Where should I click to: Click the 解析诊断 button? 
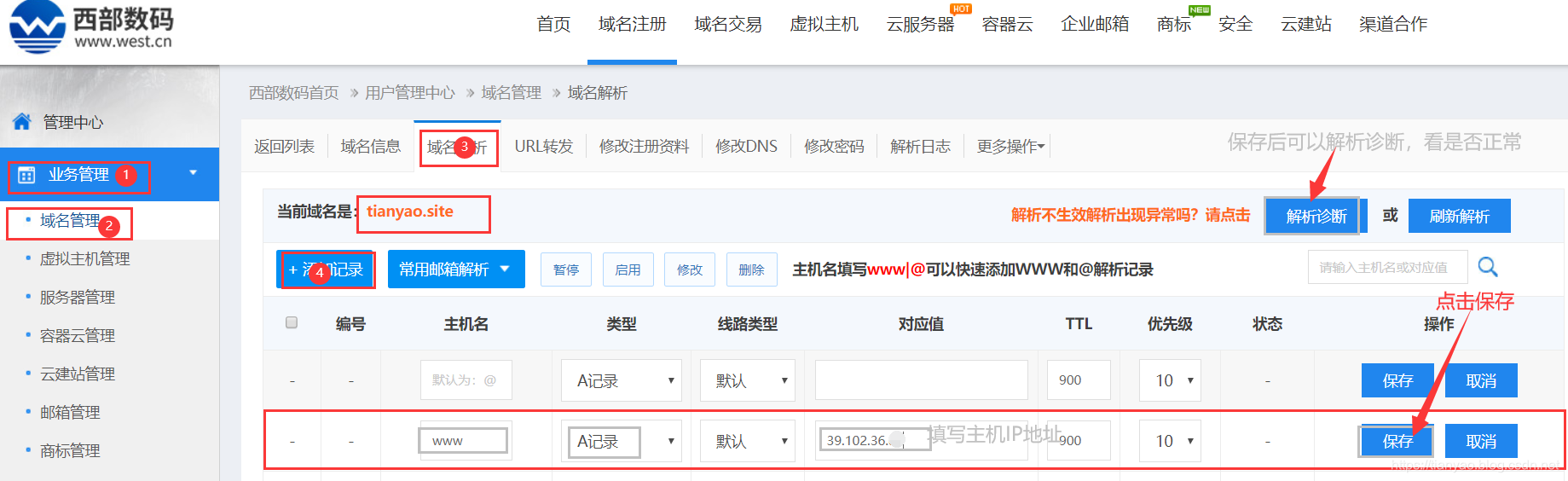pos(1316,216)
